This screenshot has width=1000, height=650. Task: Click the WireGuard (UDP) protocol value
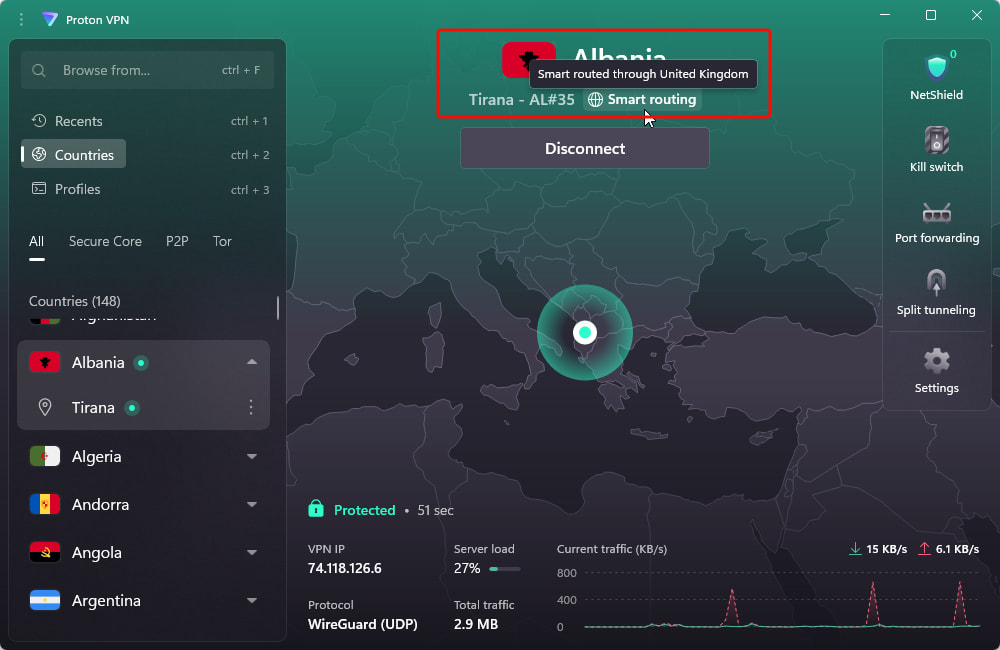[x=362, y=624]
